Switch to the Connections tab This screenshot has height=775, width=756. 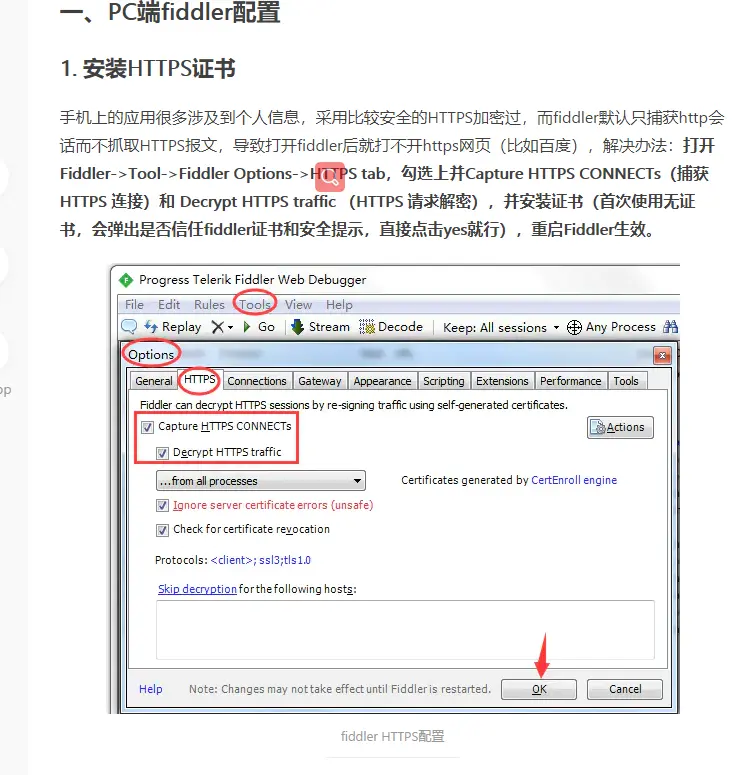(x=257, y=381)
